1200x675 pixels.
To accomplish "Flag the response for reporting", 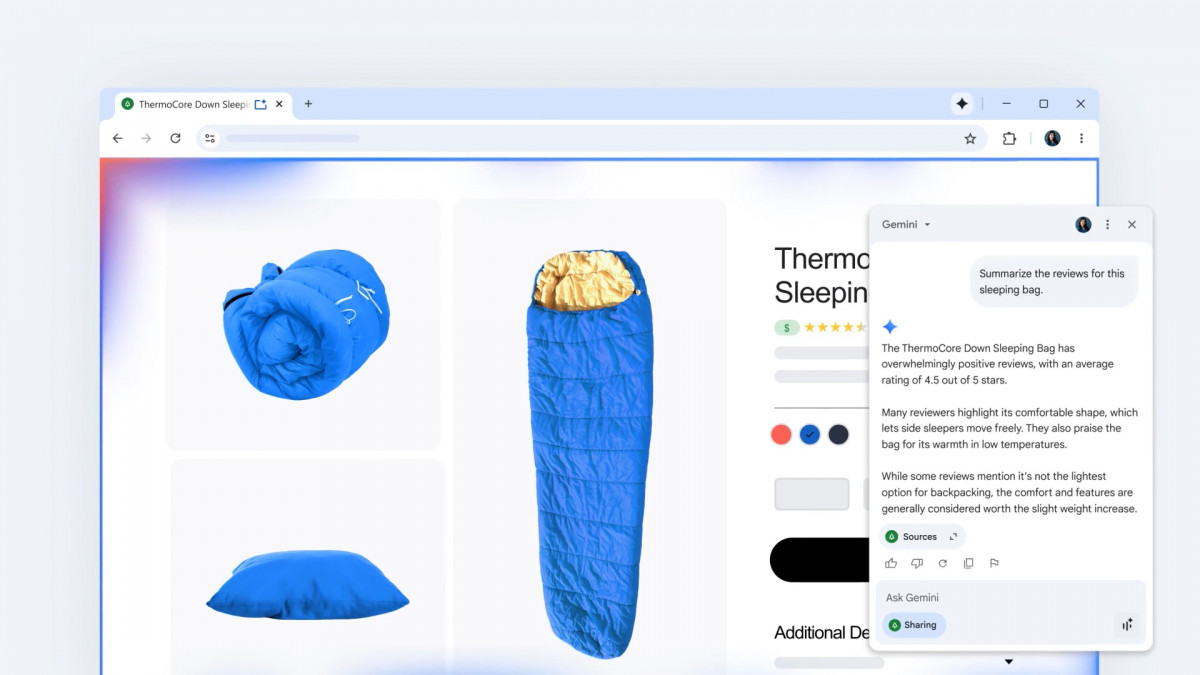I will [x=994, y=563].
